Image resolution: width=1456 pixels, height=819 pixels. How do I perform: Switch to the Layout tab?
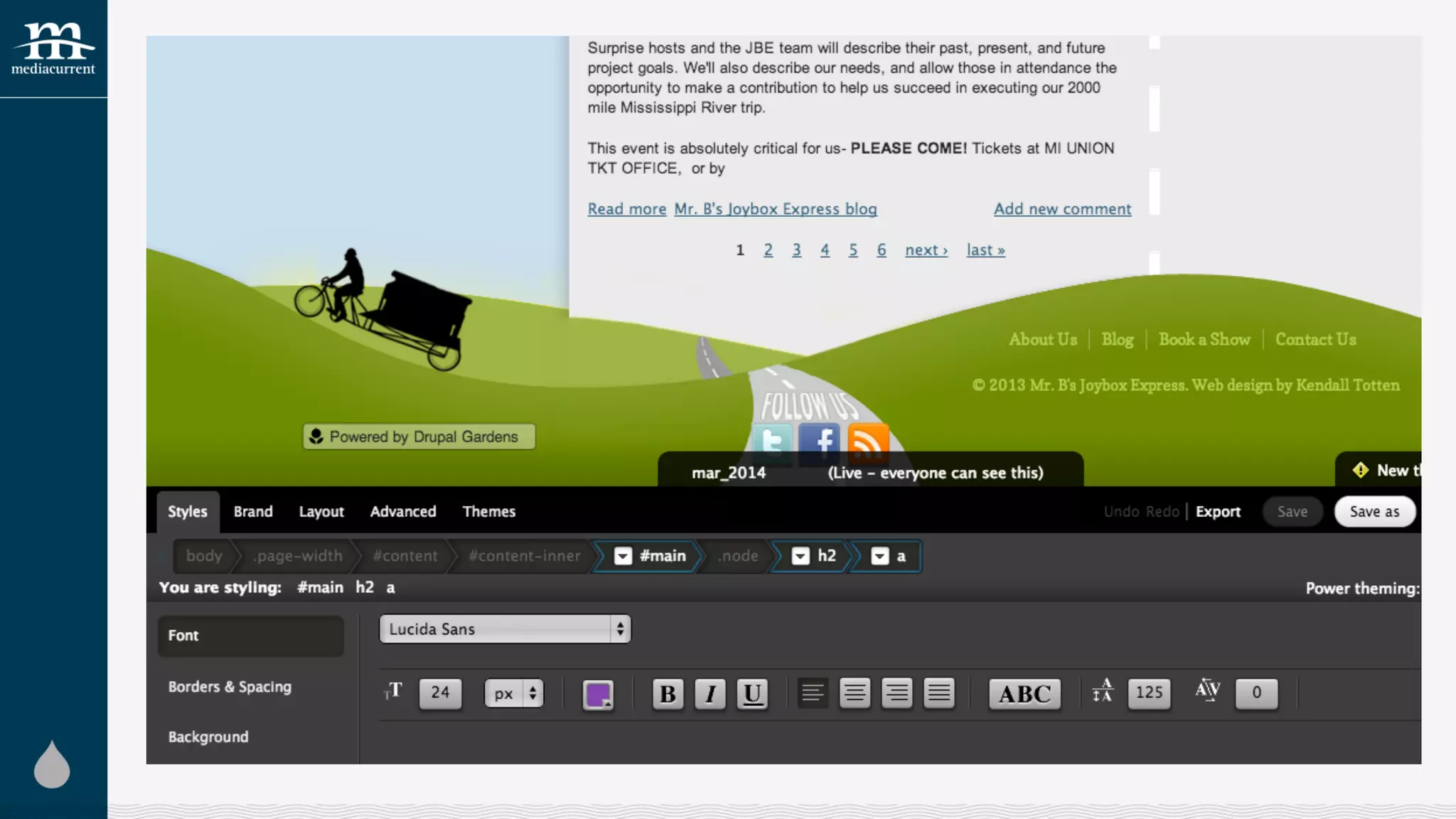click(x=321, y=512)
